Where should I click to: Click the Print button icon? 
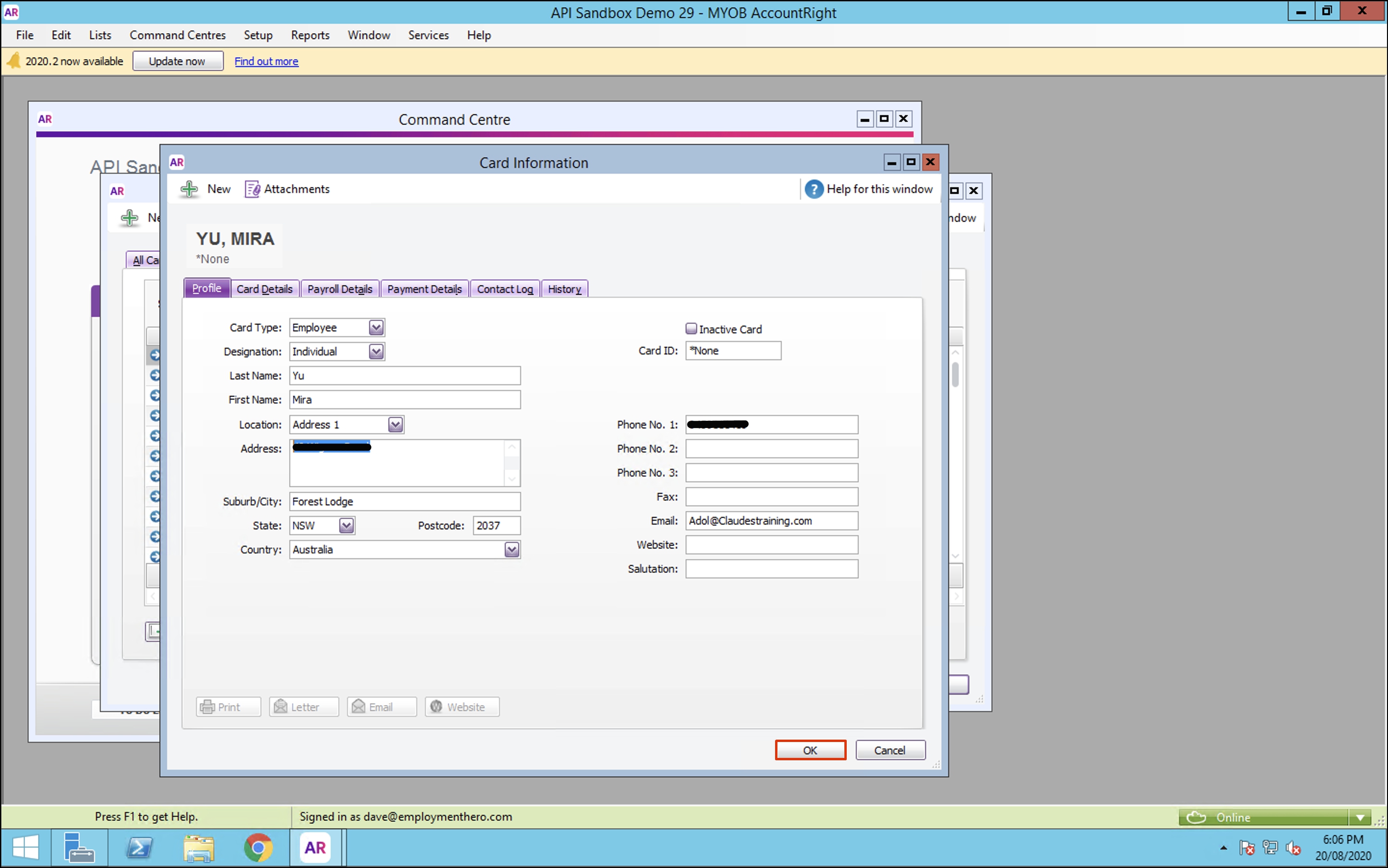(x=207, y=707)
